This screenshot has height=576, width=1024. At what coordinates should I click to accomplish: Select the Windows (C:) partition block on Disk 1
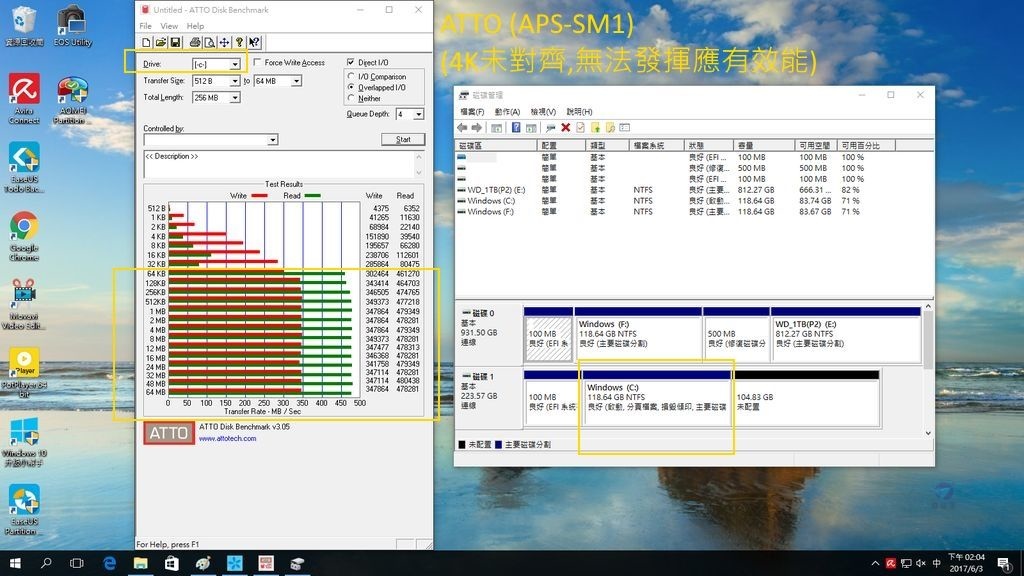tap(655, 402)
